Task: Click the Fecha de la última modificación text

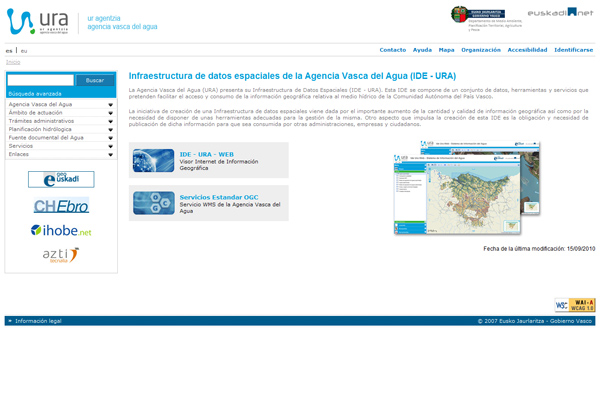Action: pos(539,248)
